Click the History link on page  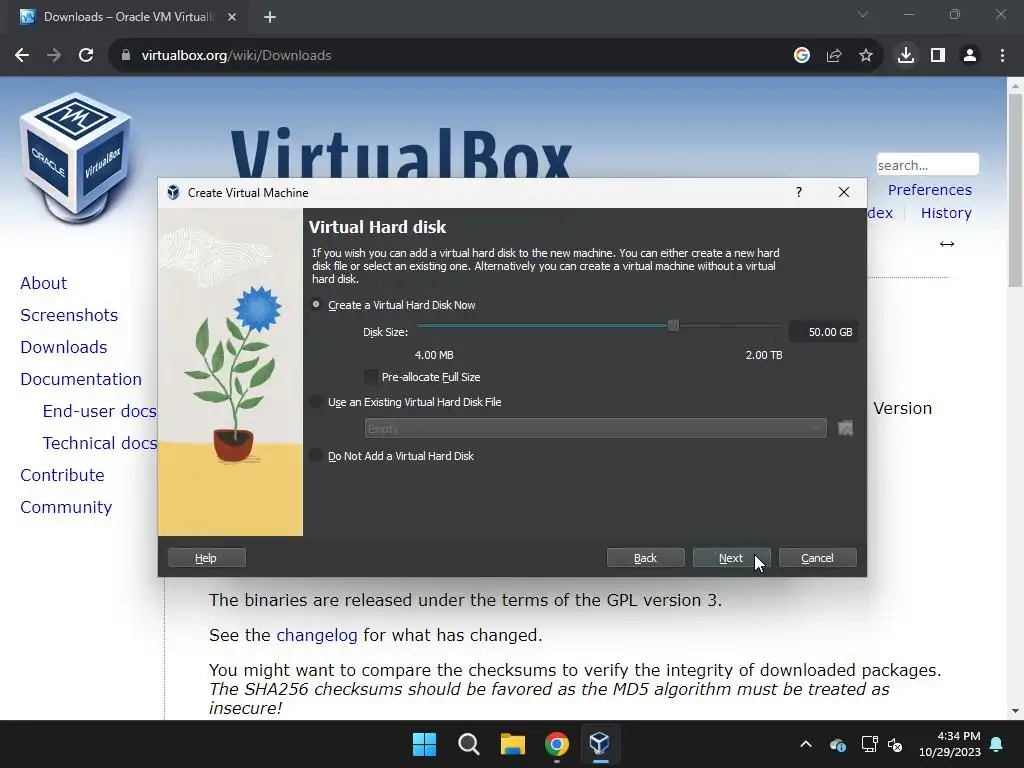click(x=946, y=213)
